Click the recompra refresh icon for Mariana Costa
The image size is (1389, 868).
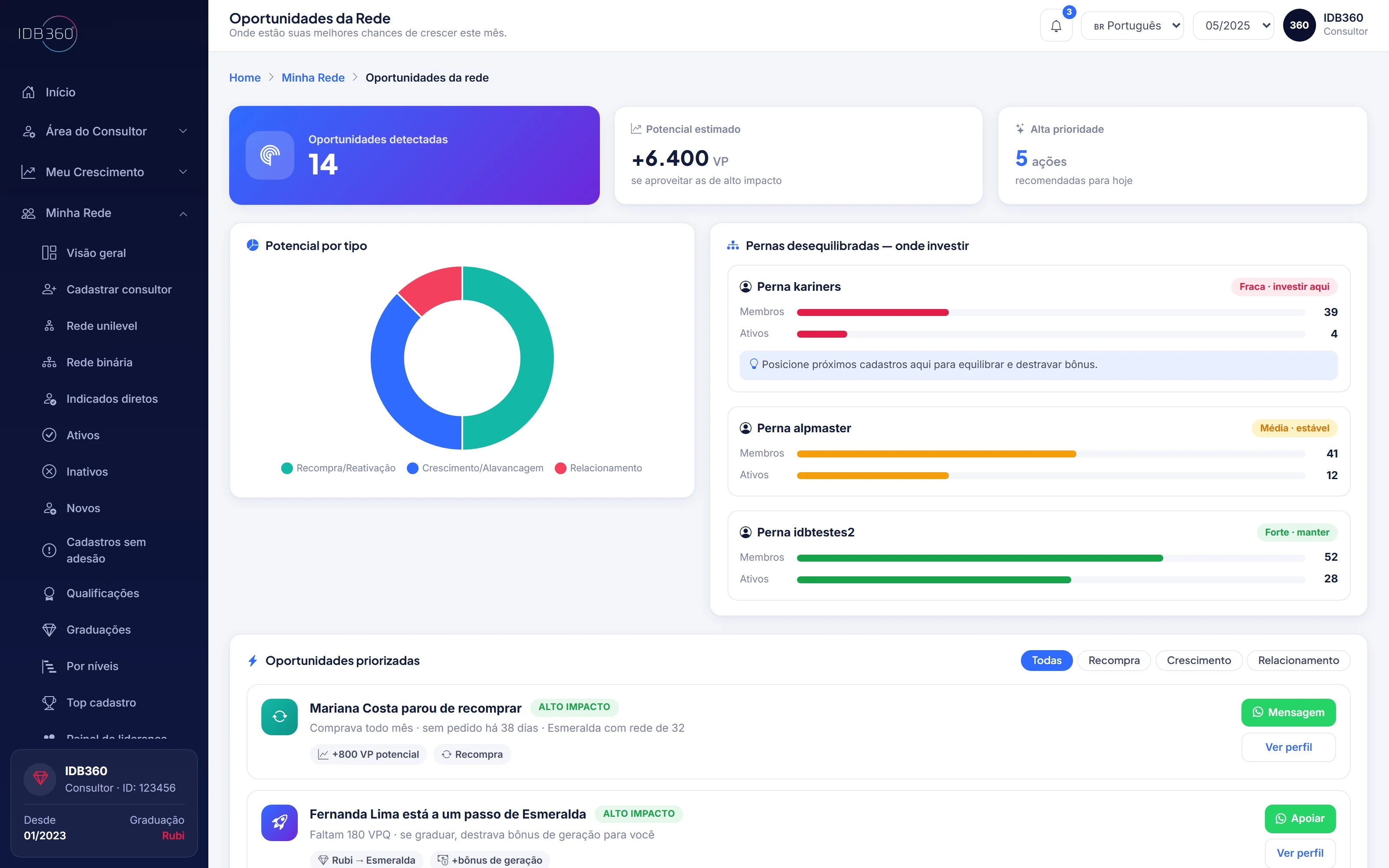(x=280, y=717)
